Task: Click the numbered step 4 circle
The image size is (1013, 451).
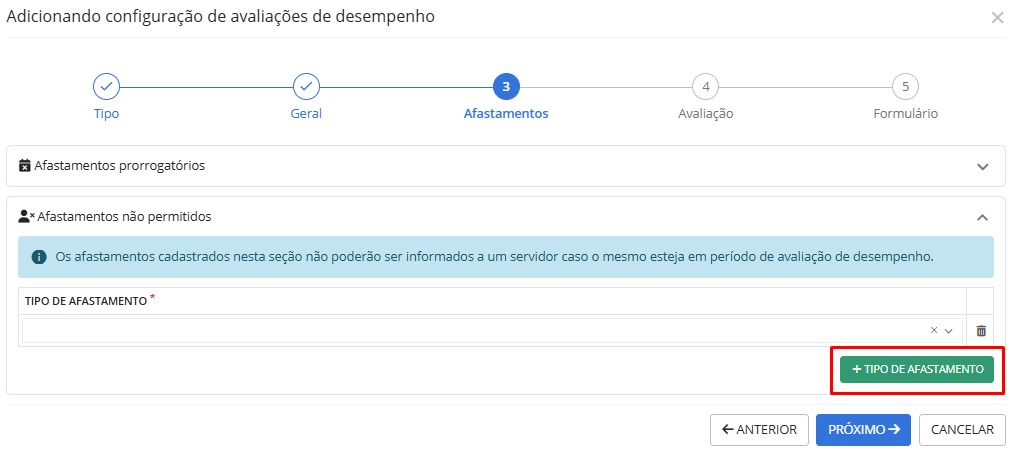Action: 706,86
